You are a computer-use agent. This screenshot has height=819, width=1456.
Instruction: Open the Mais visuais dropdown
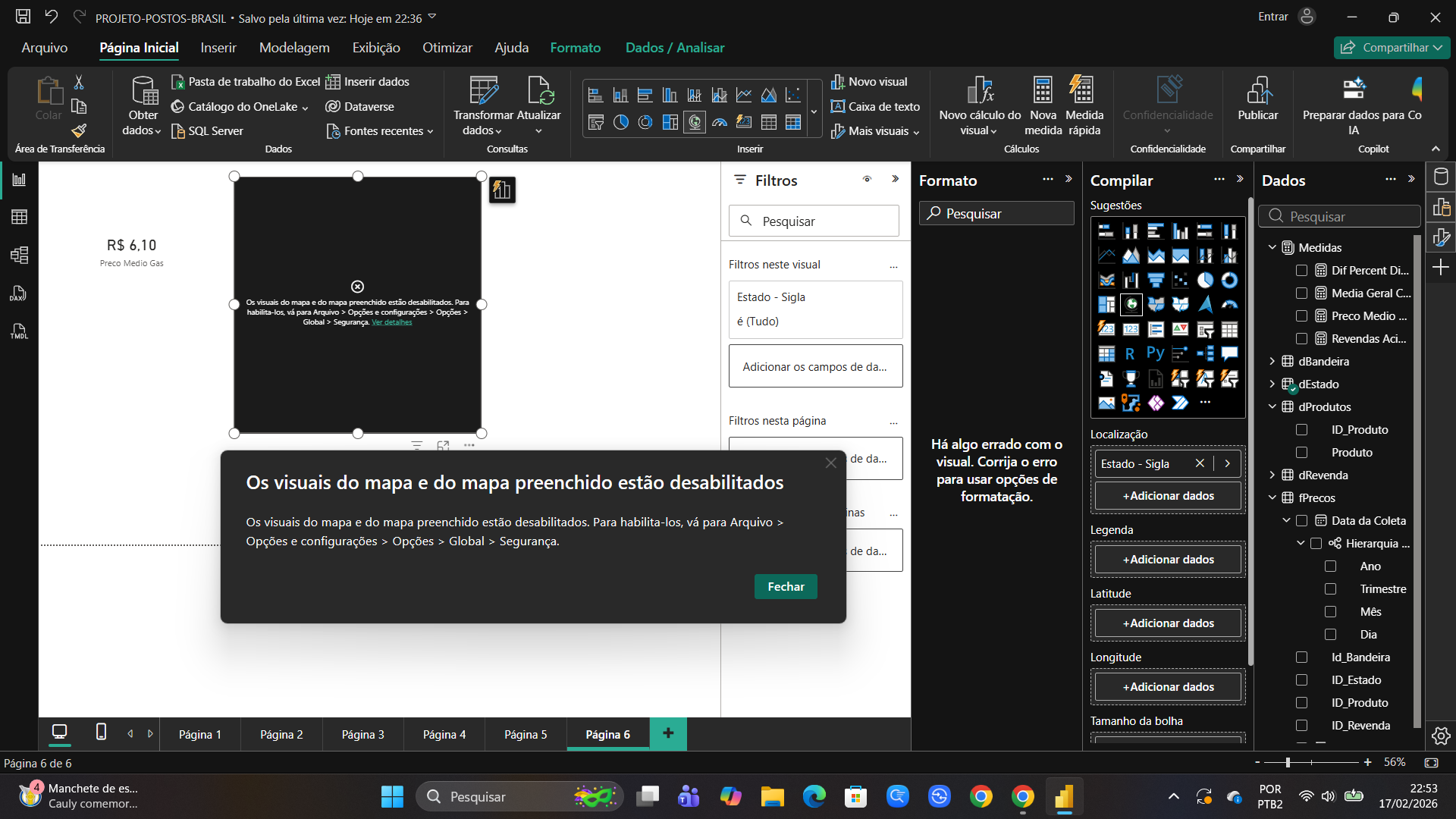click(x=875, y=131)
